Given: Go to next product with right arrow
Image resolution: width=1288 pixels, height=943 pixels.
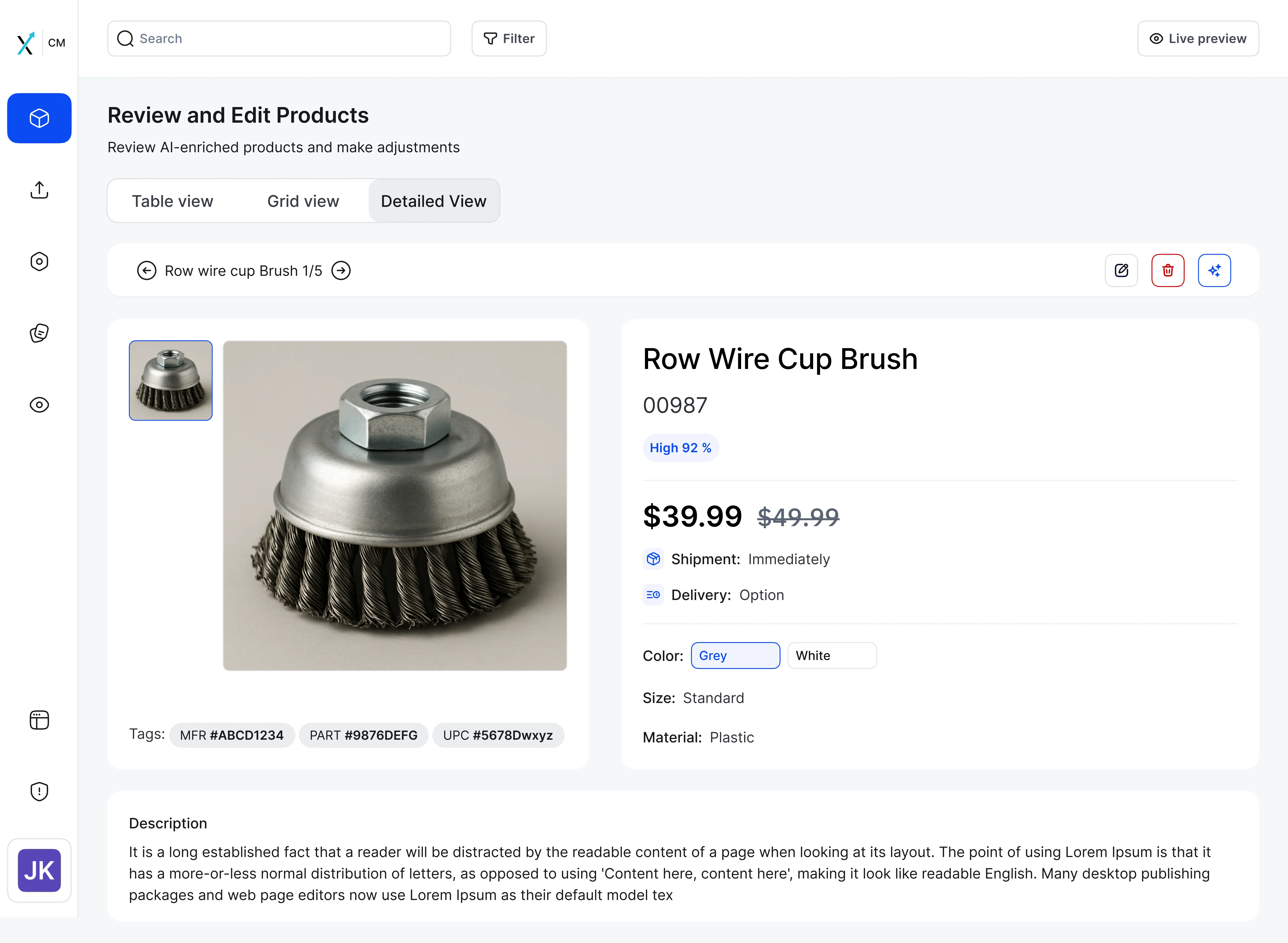Looking at the screenshot, I should click(x=341, y=271).
